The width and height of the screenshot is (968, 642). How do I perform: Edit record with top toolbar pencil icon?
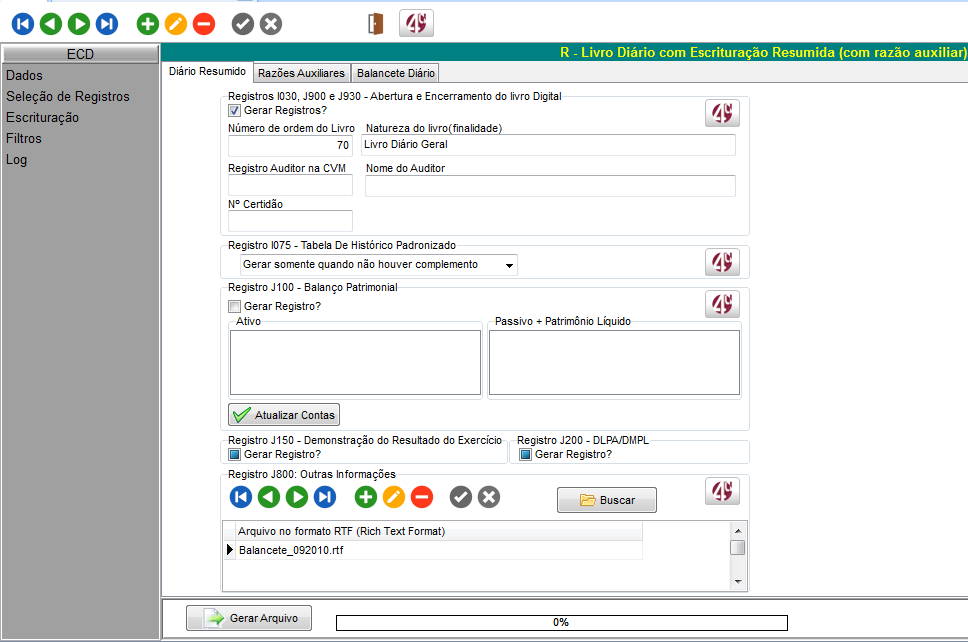click(176, 24)
